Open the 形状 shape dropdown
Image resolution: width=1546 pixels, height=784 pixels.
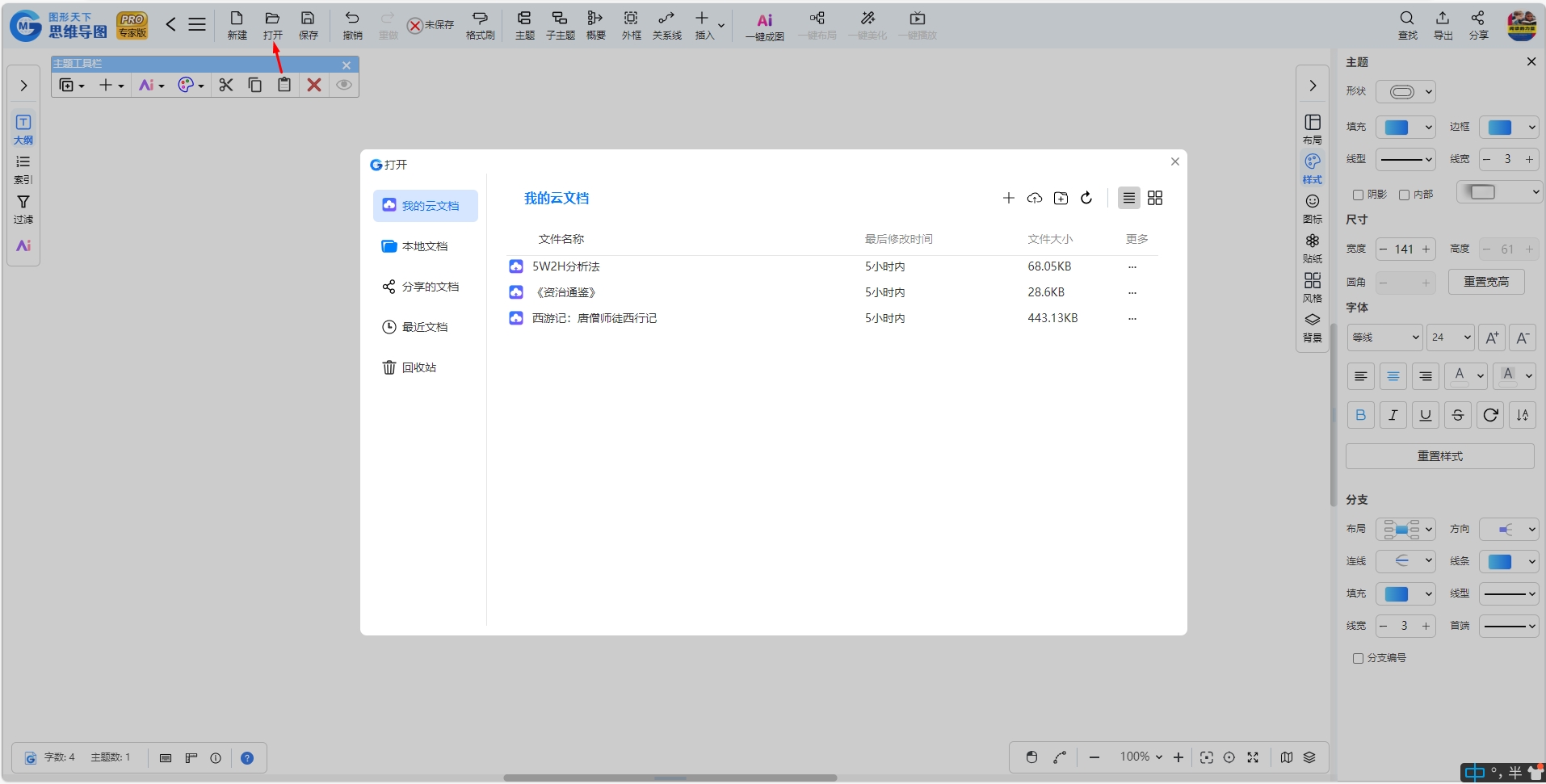coord(1405,91)
